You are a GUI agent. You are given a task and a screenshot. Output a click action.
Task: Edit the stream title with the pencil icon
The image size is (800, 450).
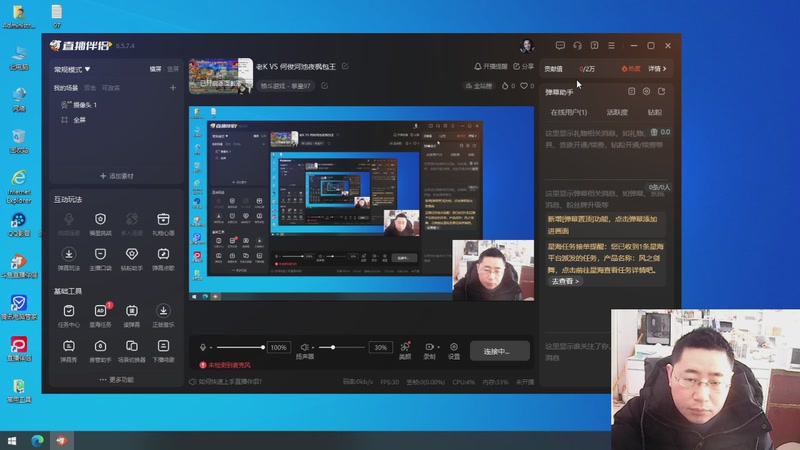tap(345, 66)
